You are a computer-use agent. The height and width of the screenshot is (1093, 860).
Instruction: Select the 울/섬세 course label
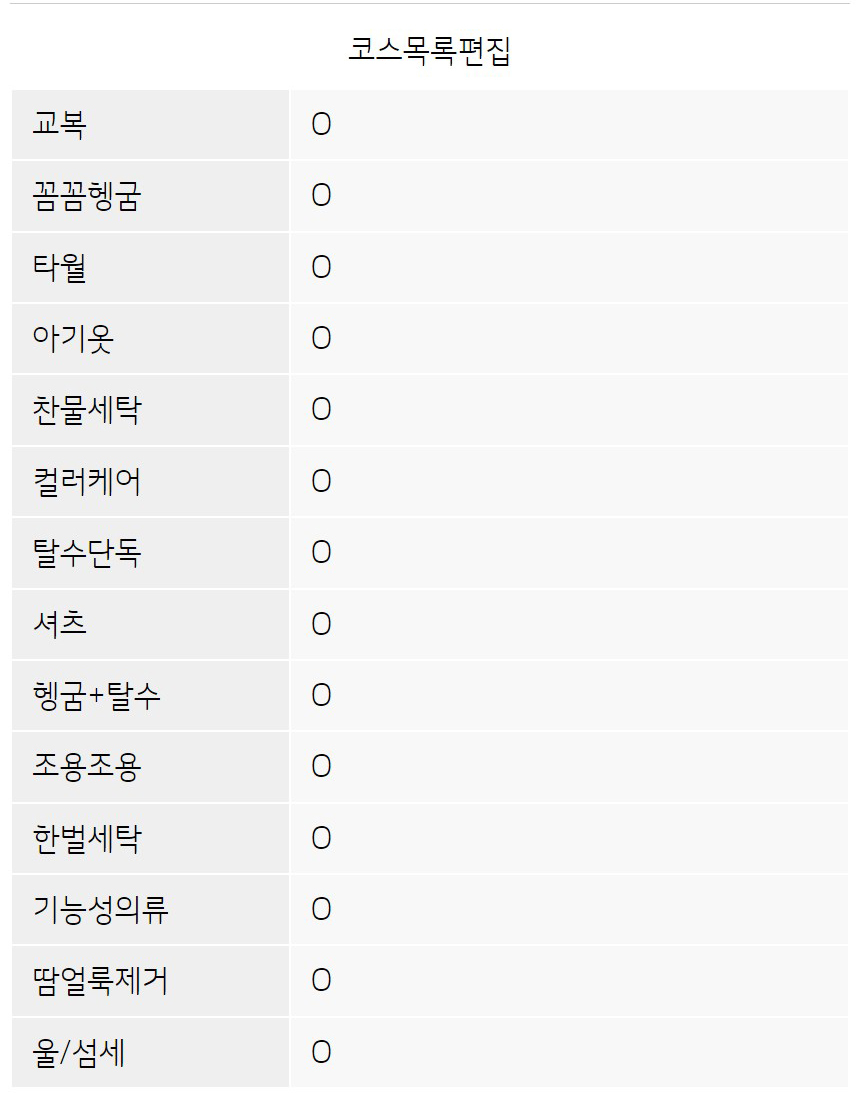coord(79,1052)
